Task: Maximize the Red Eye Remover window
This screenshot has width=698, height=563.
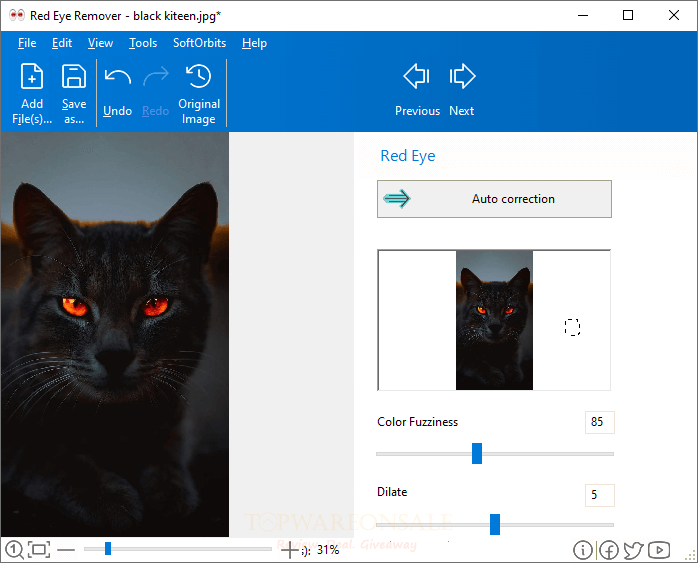Action: coord(628,15)
